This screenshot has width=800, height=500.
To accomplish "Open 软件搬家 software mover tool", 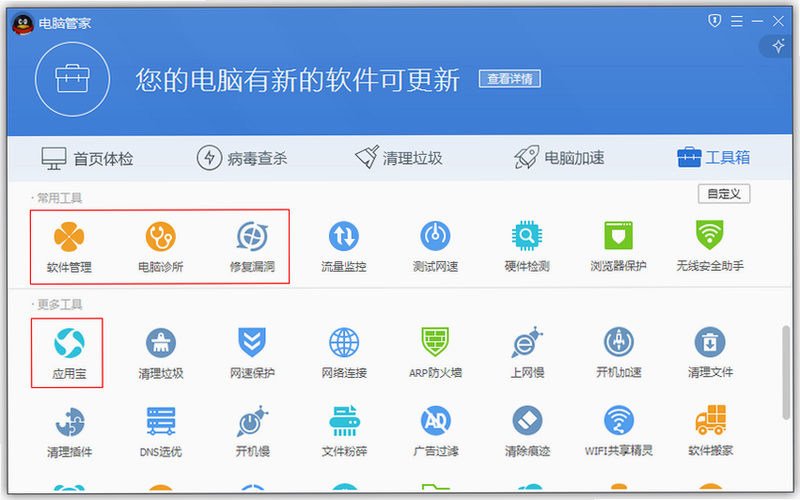I will point(710,432).
